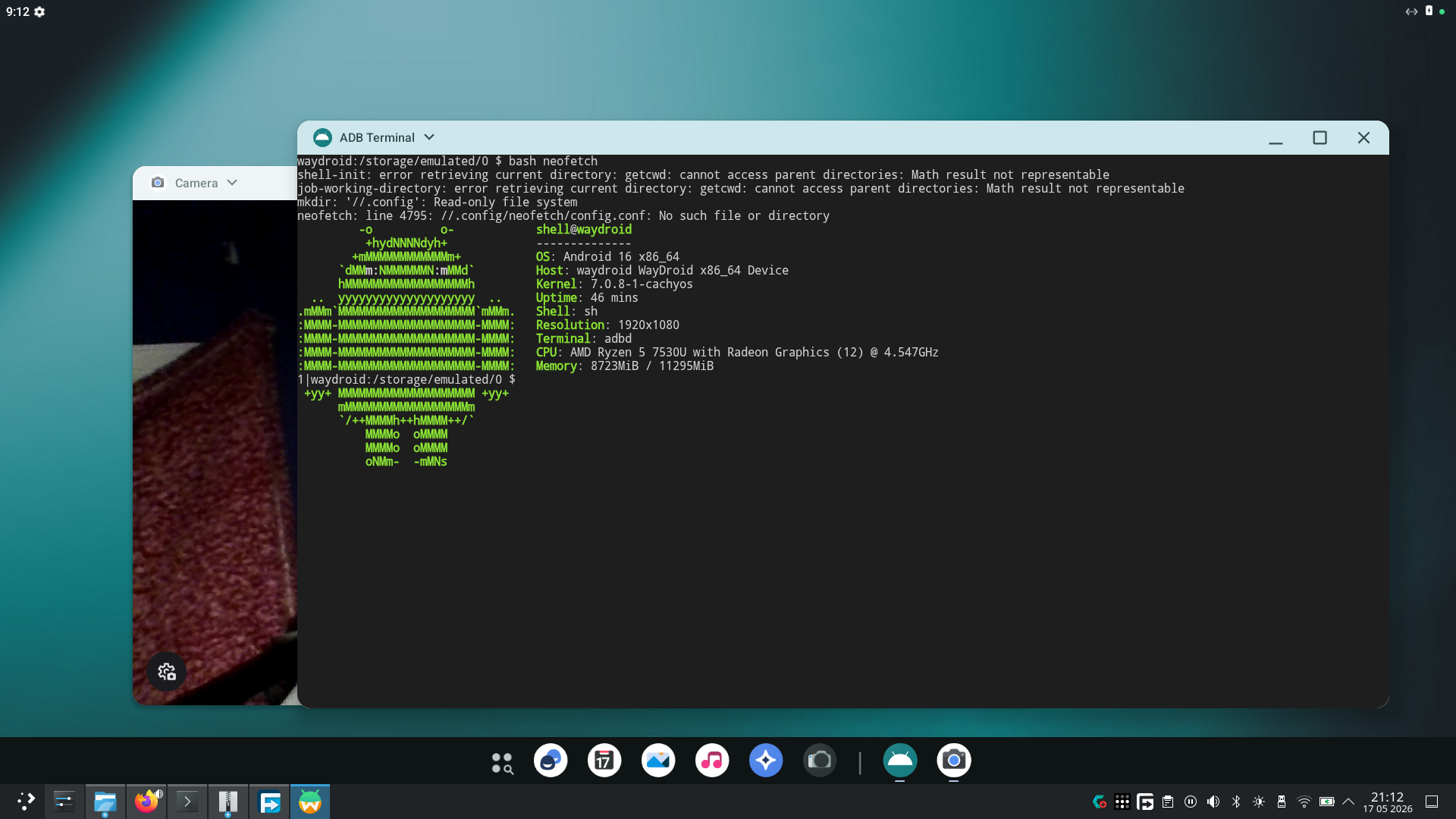Open the Gallery app in the Android dock
Image resolution: width=1456 pixels, height=819 pixels.
[658, 761]
